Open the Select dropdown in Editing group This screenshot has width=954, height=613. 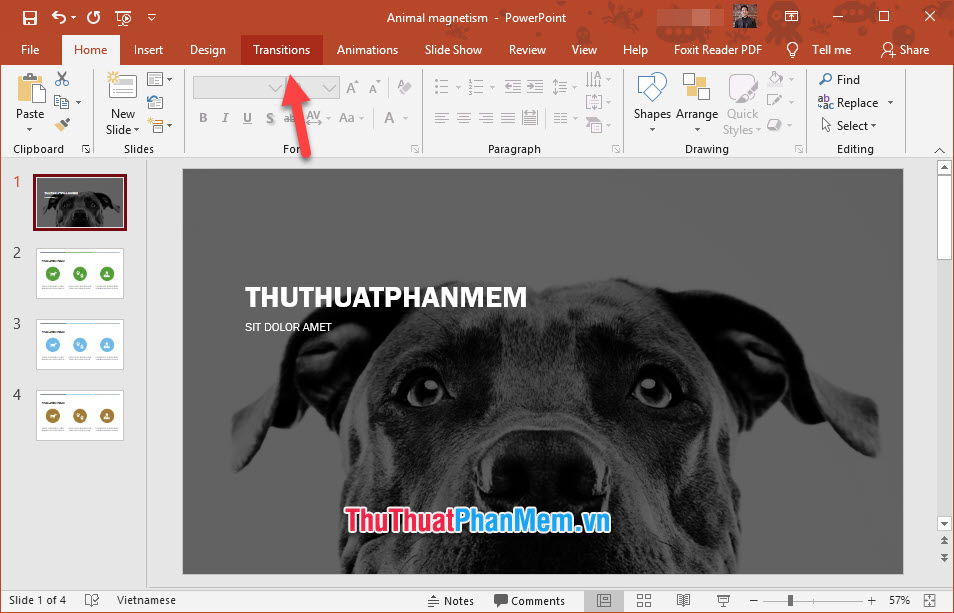coord(854,125)
